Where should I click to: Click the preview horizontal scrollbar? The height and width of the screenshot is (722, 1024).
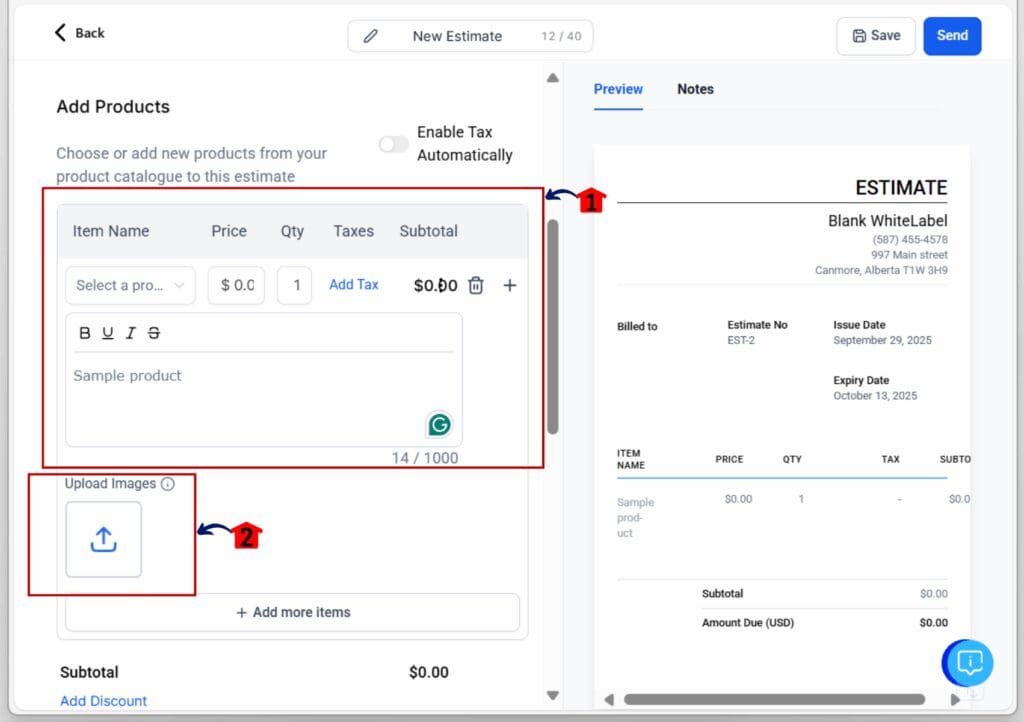click(774, 699)
